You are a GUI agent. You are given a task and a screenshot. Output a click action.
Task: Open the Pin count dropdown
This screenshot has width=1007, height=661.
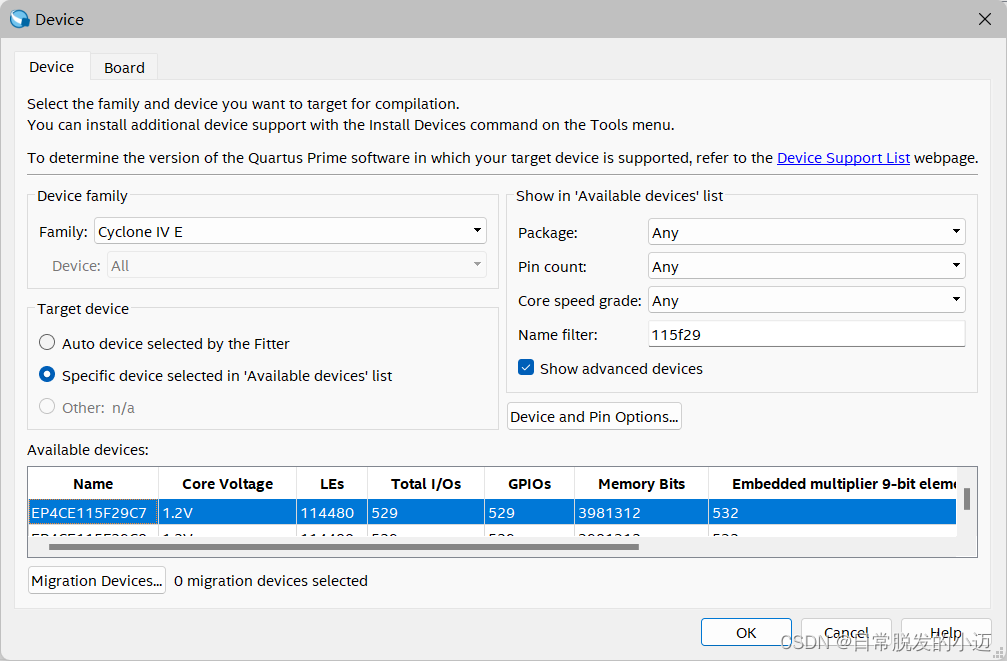point(807,266)
